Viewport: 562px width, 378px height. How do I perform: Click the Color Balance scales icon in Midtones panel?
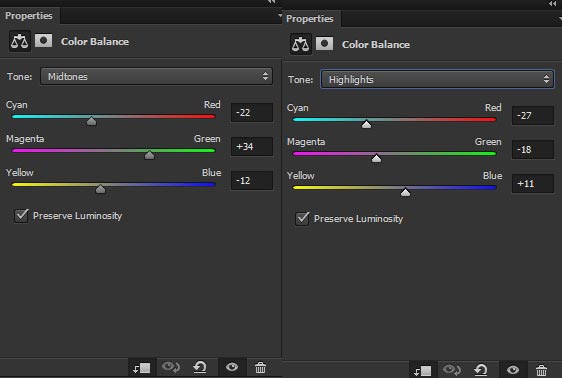20,41
